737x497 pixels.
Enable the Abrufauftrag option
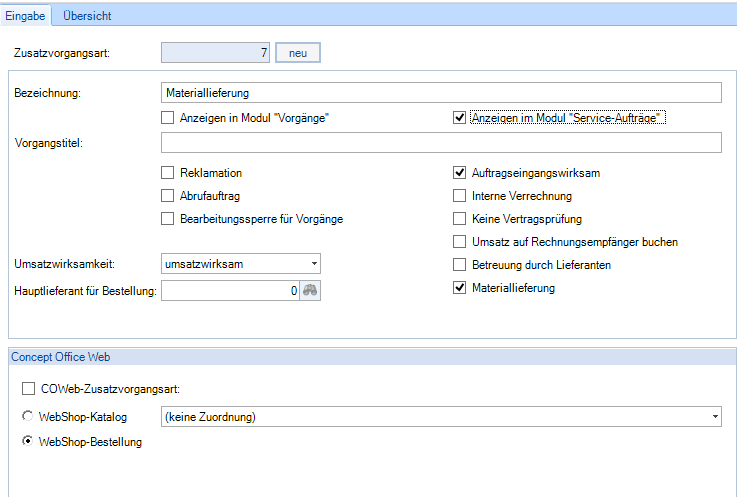[x=168, y=196]
